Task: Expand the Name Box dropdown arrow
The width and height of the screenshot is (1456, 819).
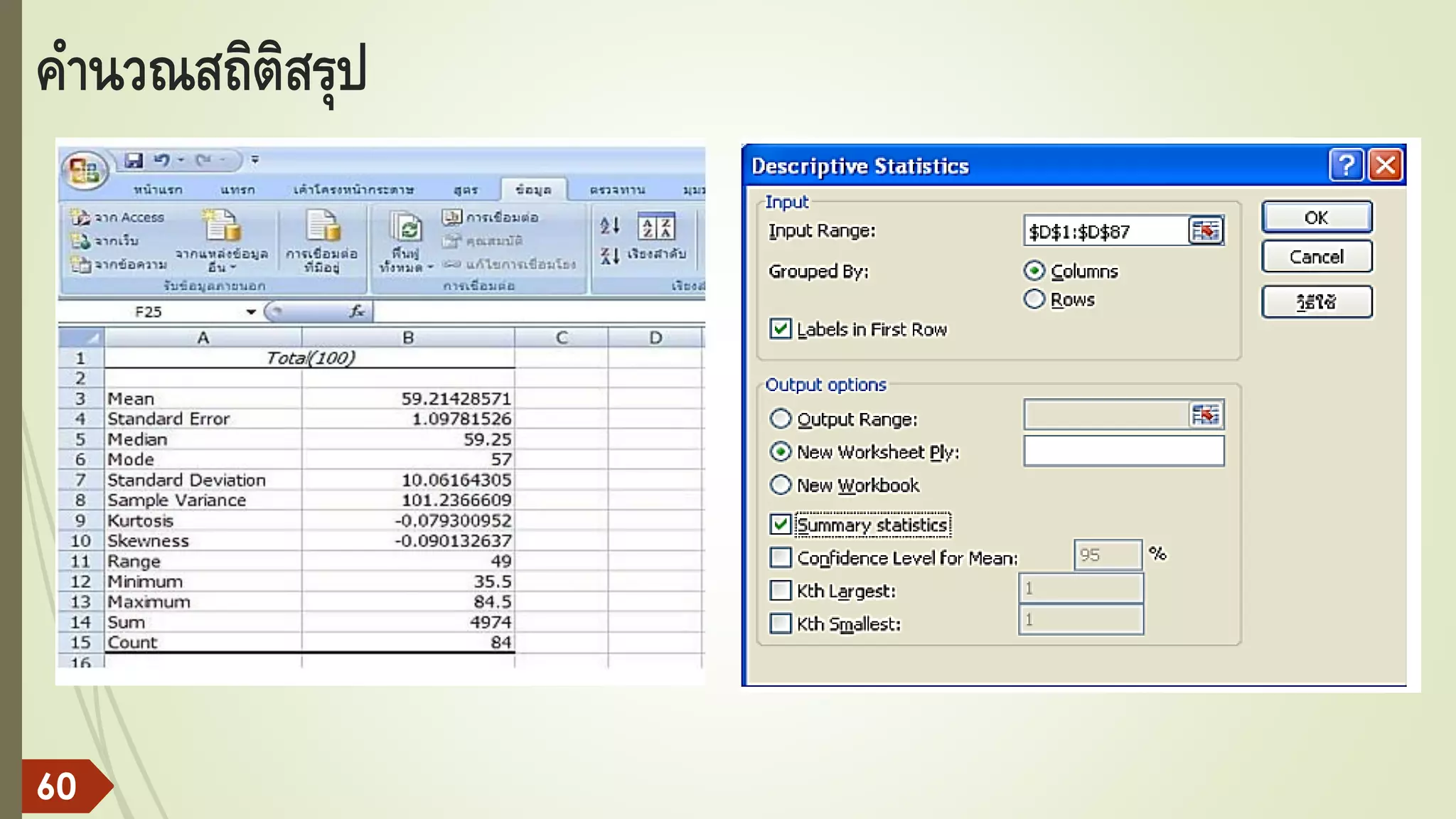Action: [251, 312]
